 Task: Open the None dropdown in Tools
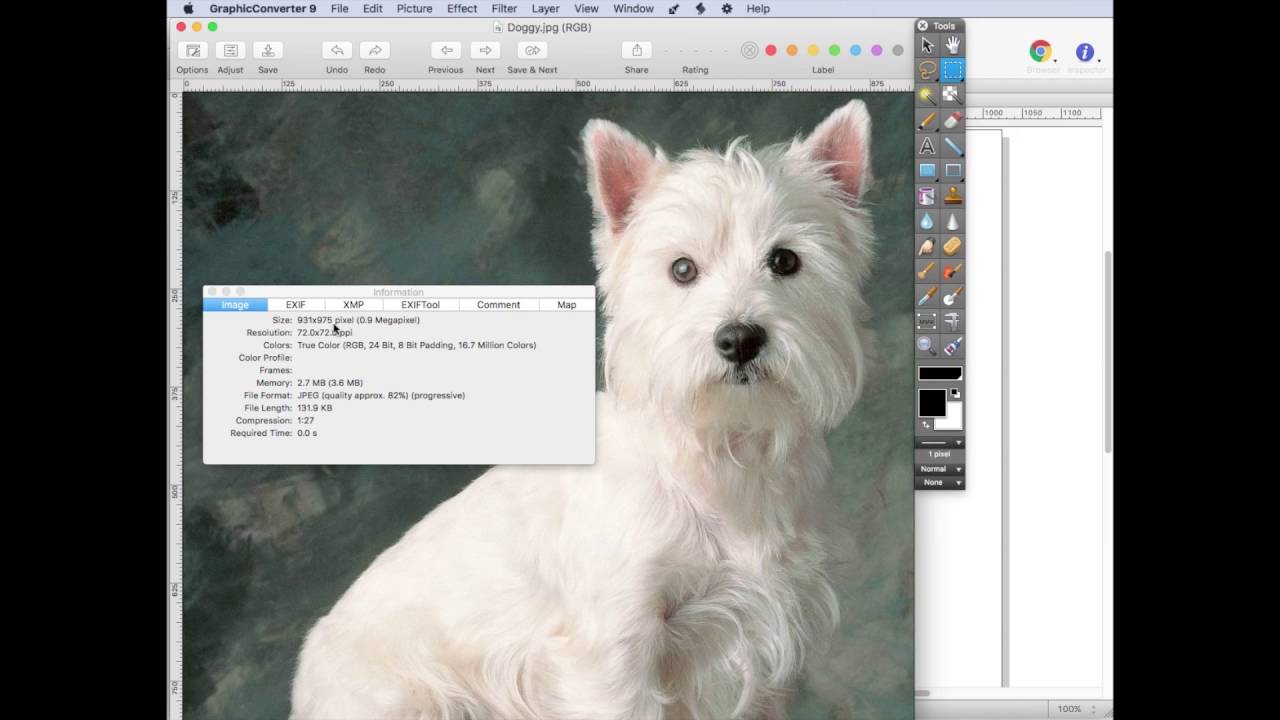(940, 482)
